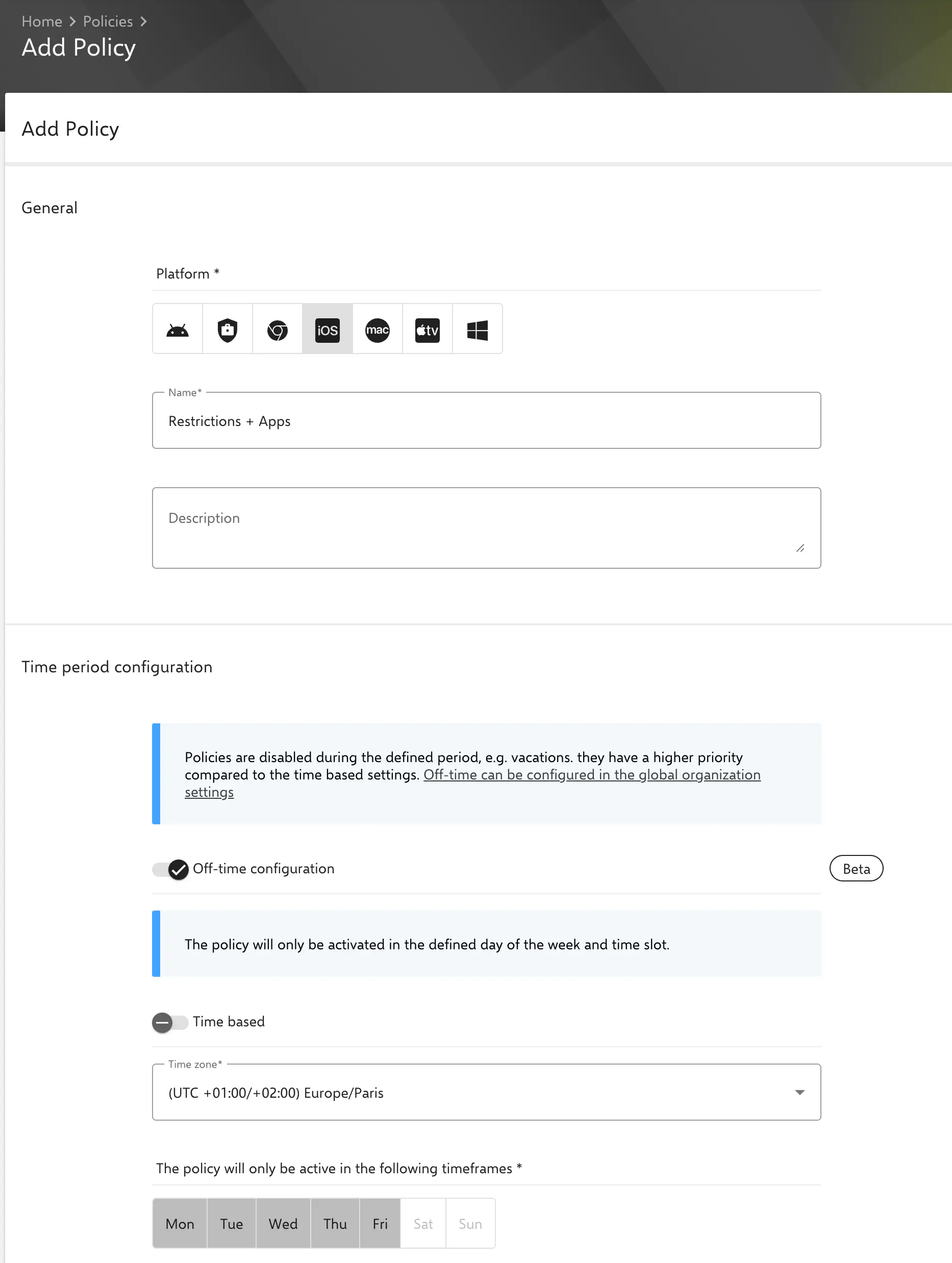Select the Apple TV platform icon

point(427,330)
